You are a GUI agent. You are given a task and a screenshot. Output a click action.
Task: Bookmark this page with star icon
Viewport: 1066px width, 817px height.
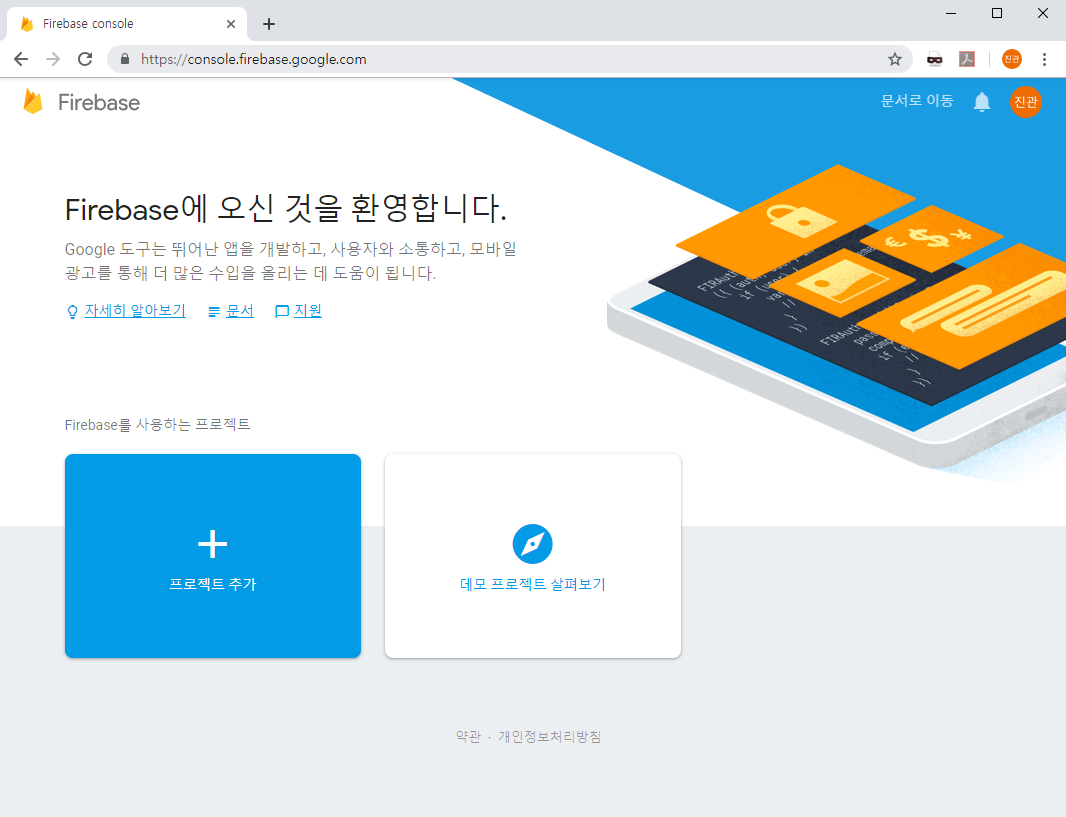click(895, 59)
